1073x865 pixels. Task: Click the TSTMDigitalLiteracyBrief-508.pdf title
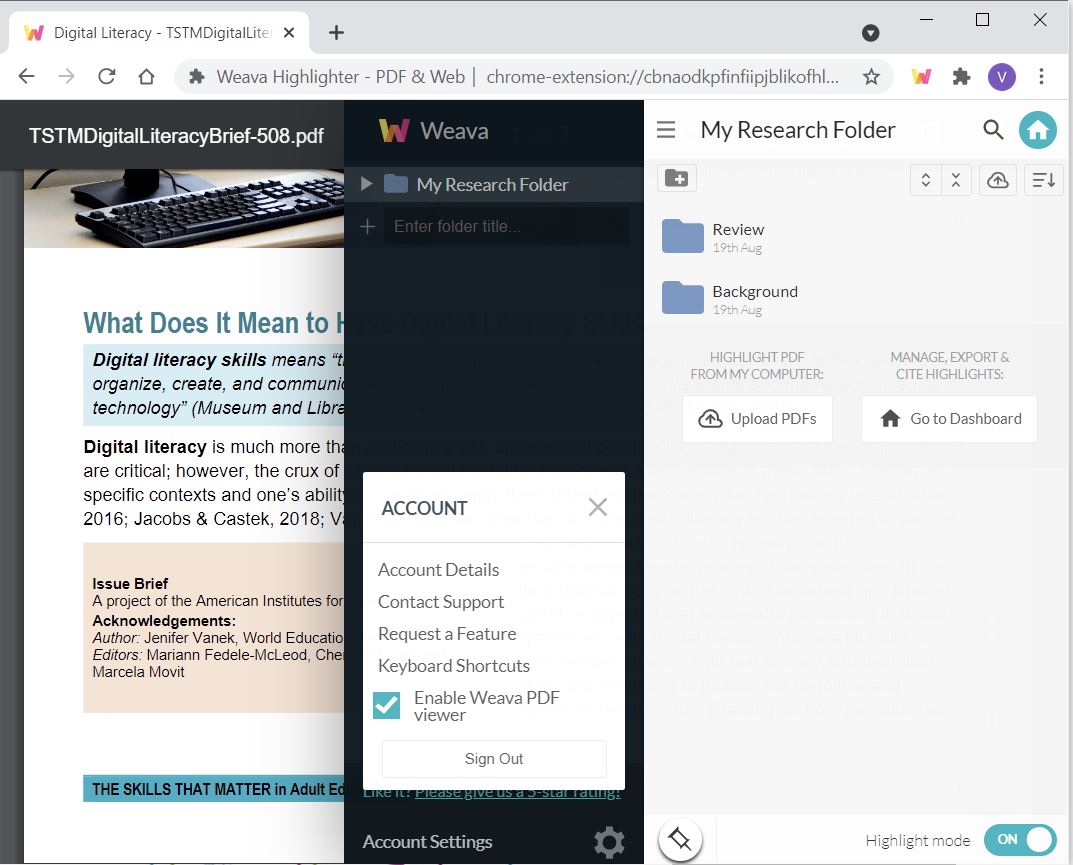tap(176, 135)
